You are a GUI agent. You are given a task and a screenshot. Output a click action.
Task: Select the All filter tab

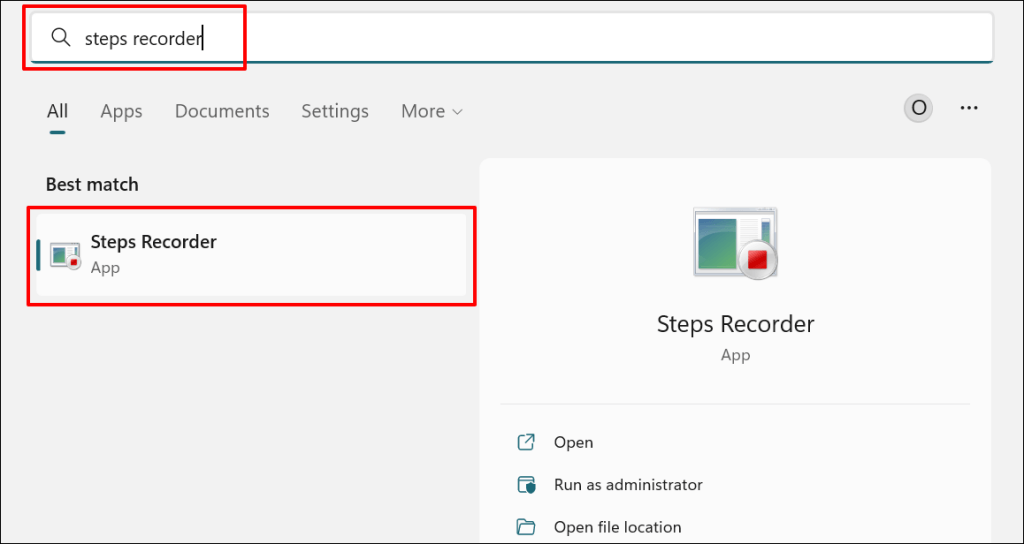pos(57,111)
